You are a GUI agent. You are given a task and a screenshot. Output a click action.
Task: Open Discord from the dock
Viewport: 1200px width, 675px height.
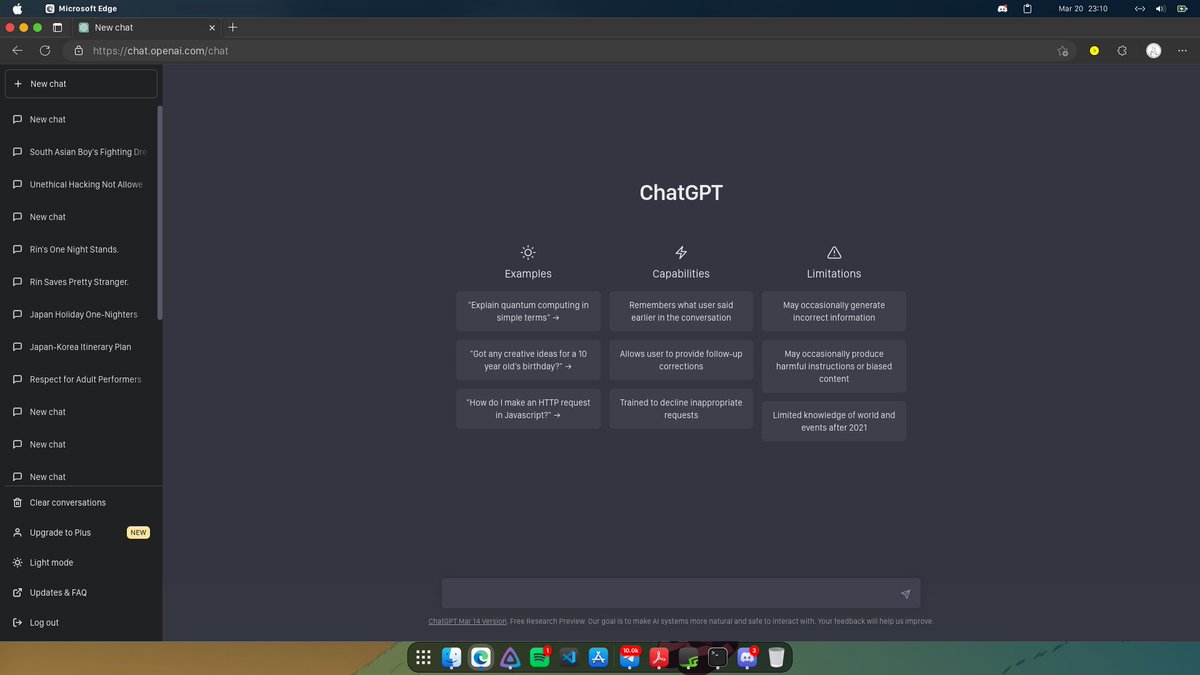click(747, 657)
